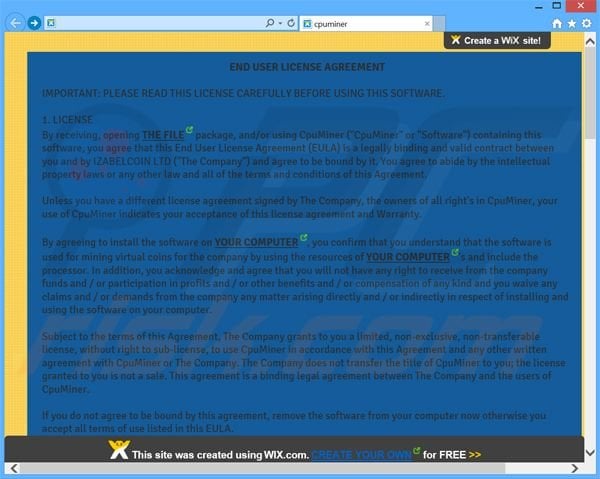Open second YOUR COMPUTER link after 'resources of'
This screenshot has height=479, width=600.
point(408,257)
